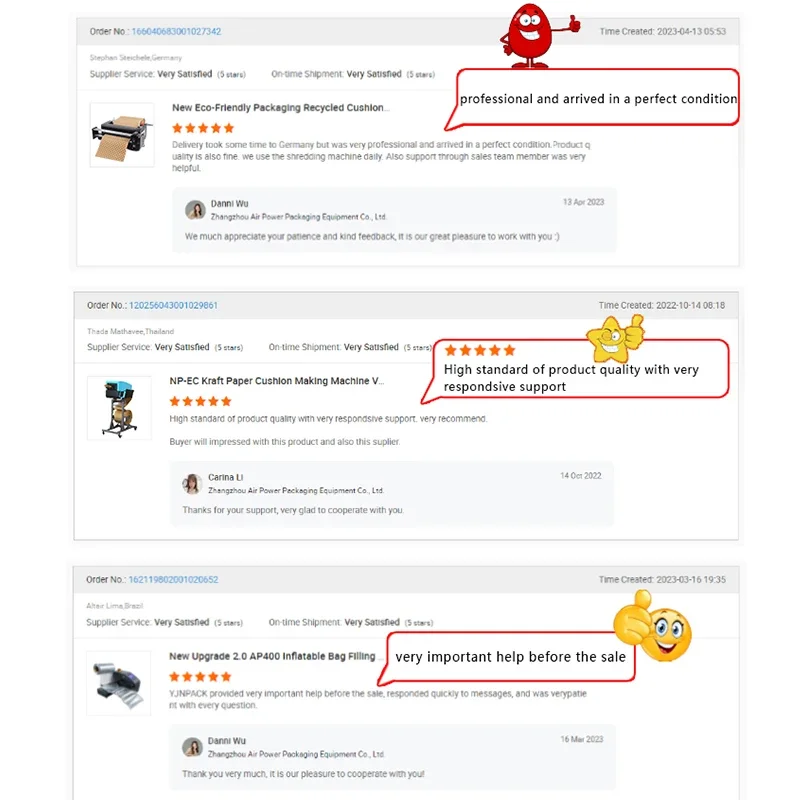Image resolution: width=800 pixels, height=800 pixels.
Task: Open order number 162119802001020652 link
Action: (x=173, y=580)
